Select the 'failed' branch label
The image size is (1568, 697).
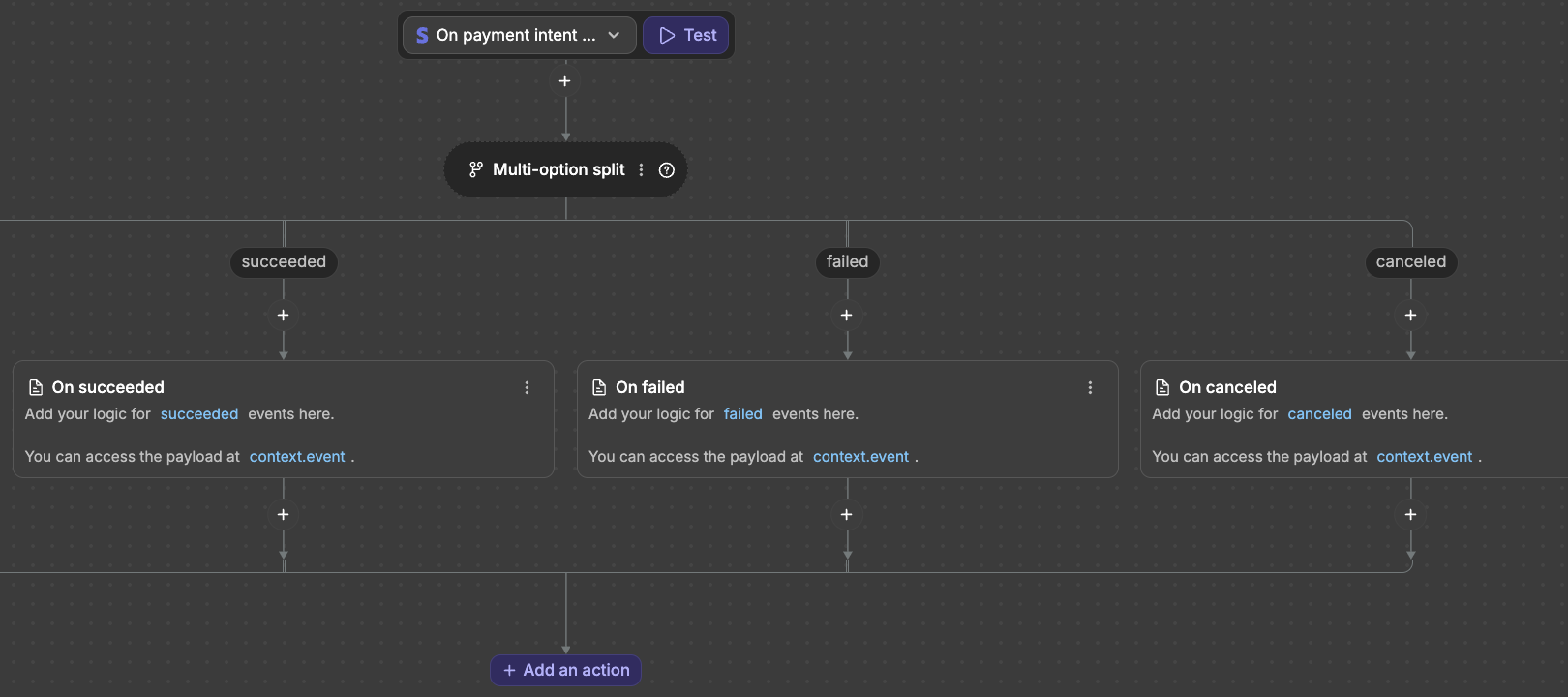(x=847, y=261)
